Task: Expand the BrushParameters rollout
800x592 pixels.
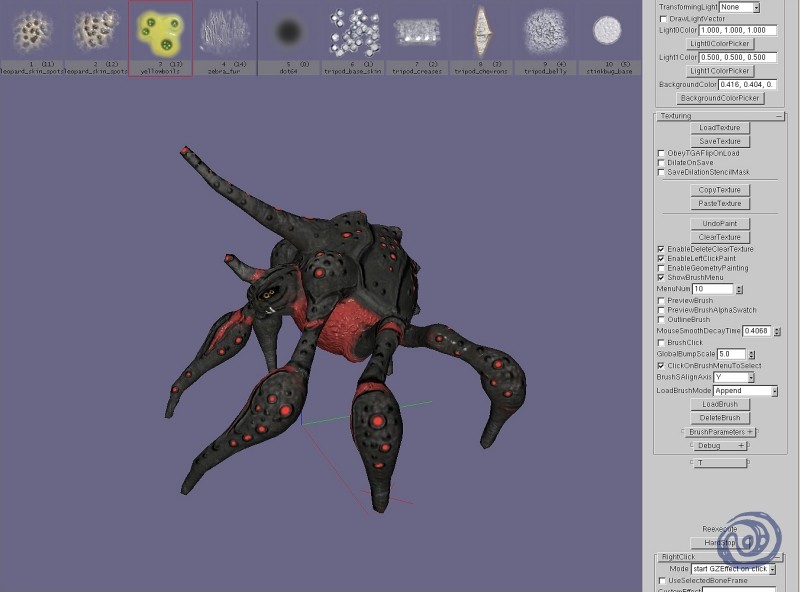Action: (720, 432)
